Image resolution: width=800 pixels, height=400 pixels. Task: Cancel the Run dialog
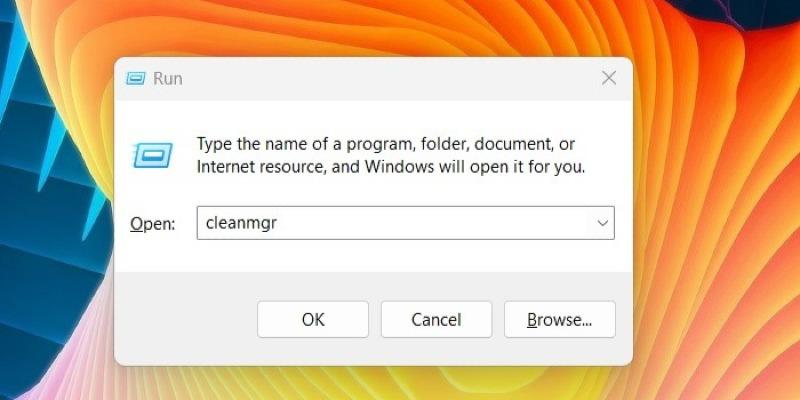[436, 319]
